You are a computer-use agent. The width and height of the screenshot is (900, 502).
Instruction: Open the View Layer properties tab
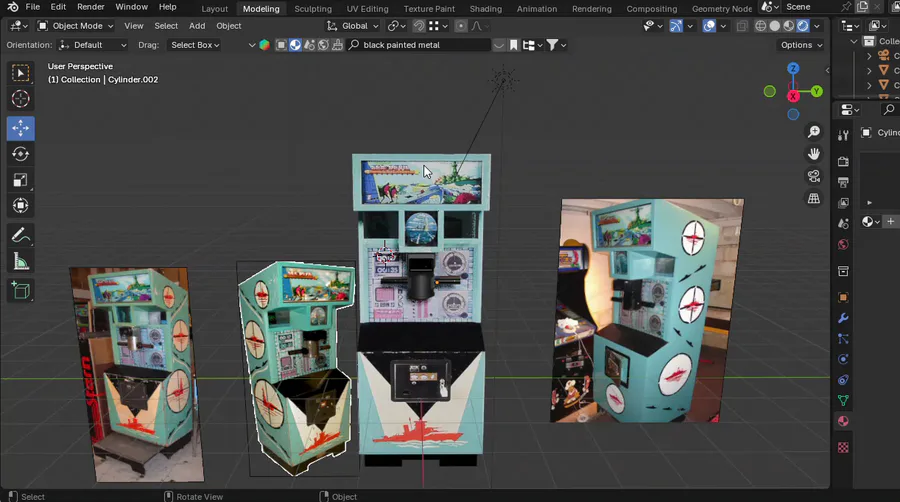pos(843,203)
